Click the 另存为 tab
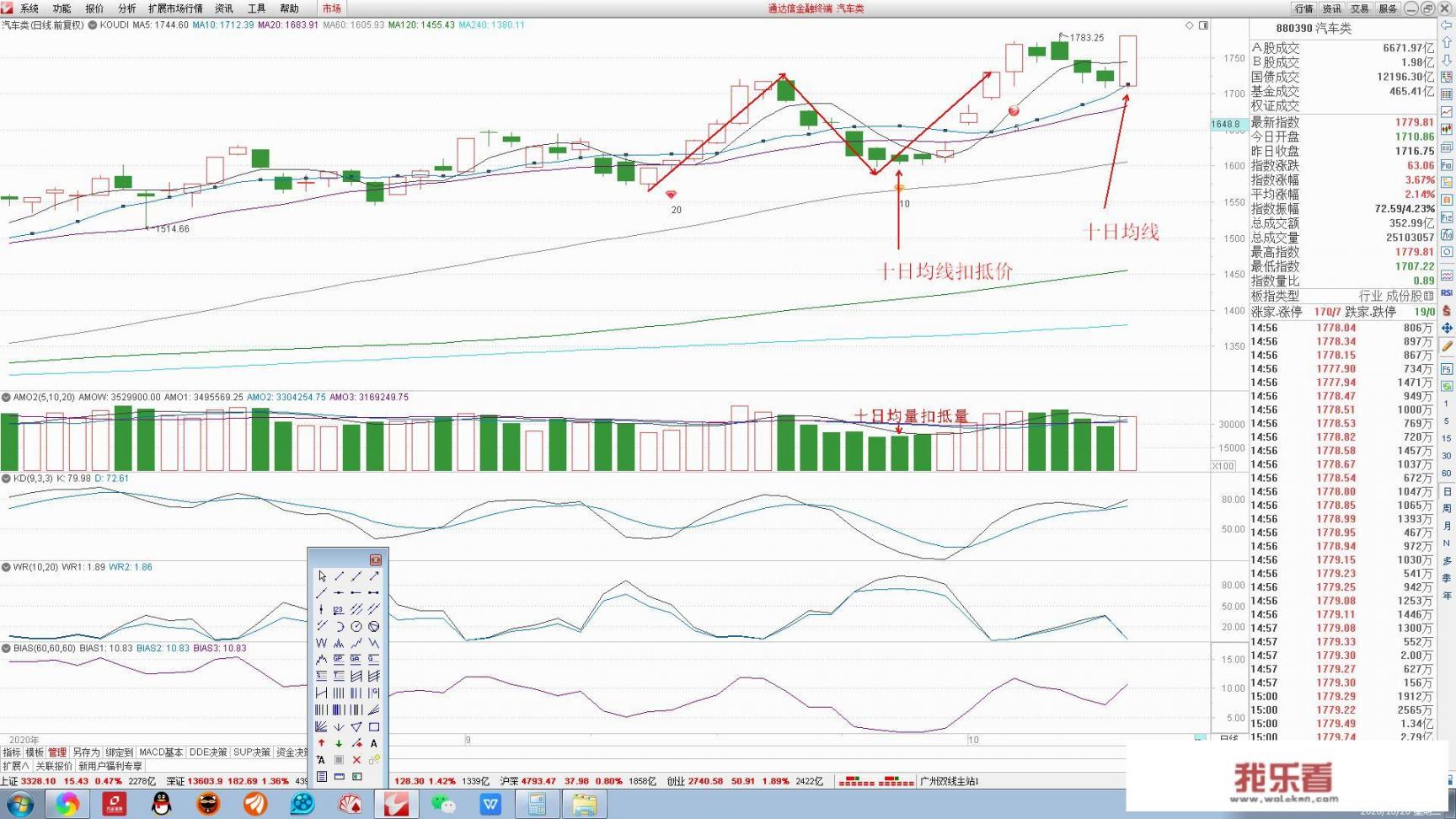Image resolution: width=1456 pixels, height=819 pixels. click(86, 752)
